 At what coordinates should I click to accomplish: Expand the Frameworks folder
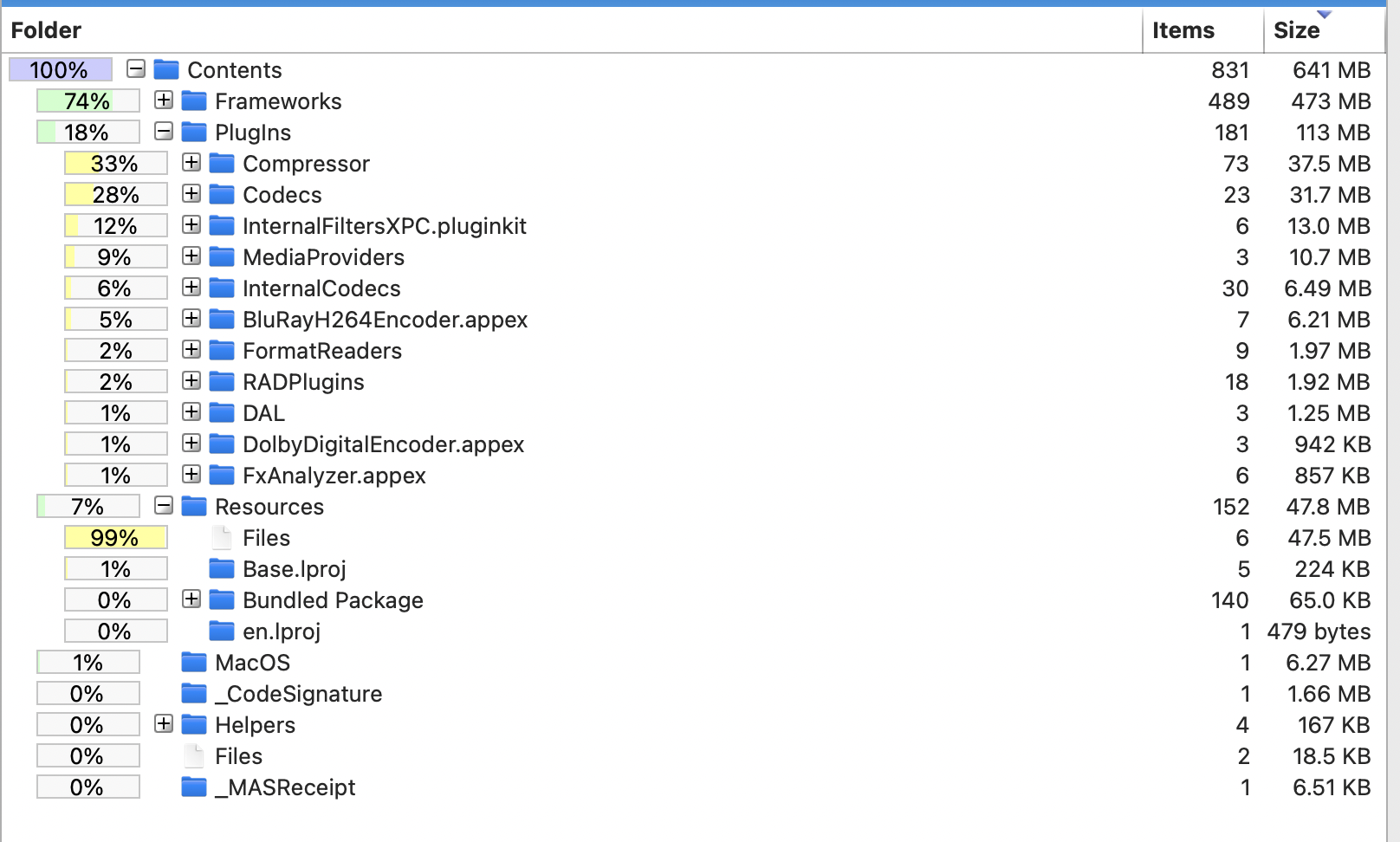164,100
